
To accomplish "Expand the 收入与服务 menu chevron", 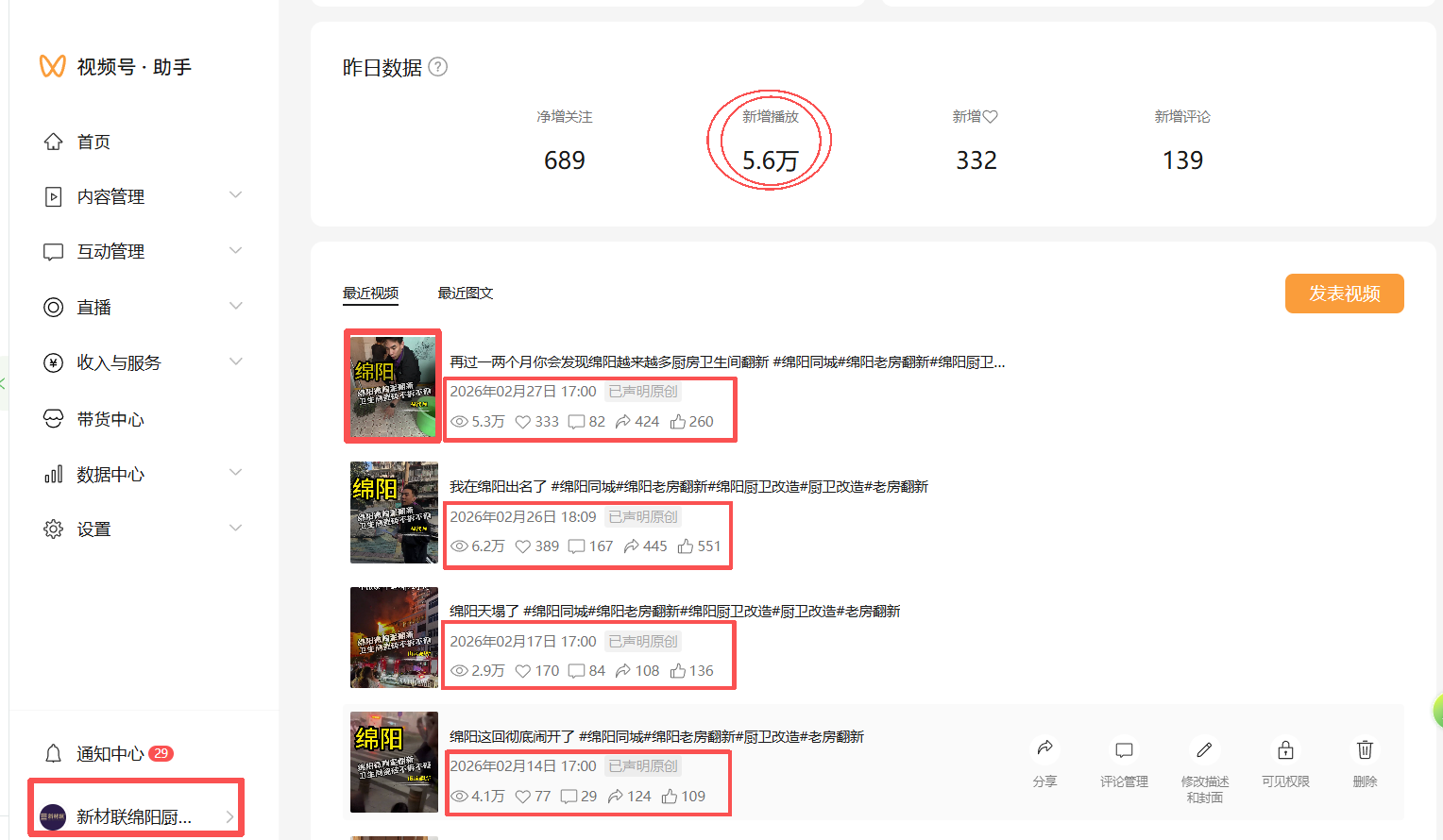I will [236, 361].
